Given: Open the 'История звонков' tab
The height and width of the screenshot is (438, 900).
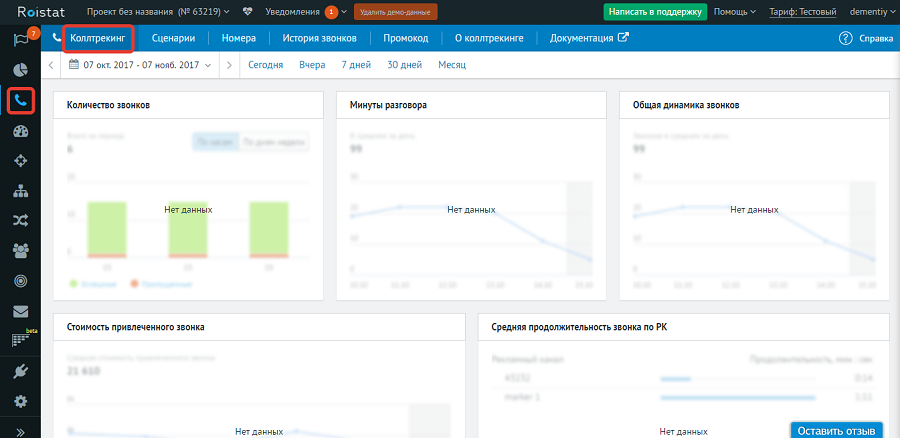Looking at the screenshot, I should [318, 38].
